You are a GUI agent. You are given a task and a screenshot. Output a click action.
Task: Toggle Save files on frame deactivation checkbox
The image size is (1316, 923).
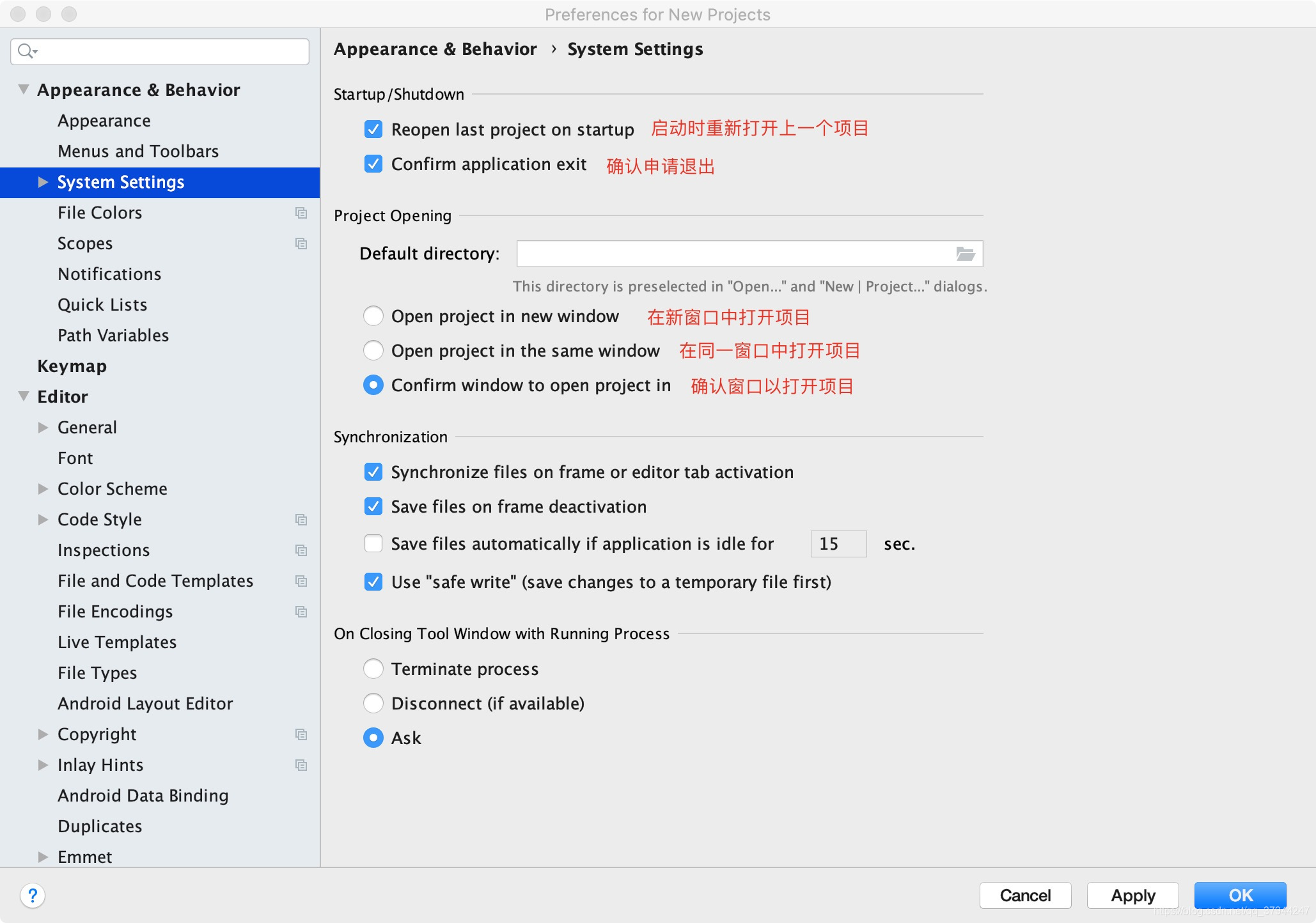pyautogui.click(x=373, y=506)
